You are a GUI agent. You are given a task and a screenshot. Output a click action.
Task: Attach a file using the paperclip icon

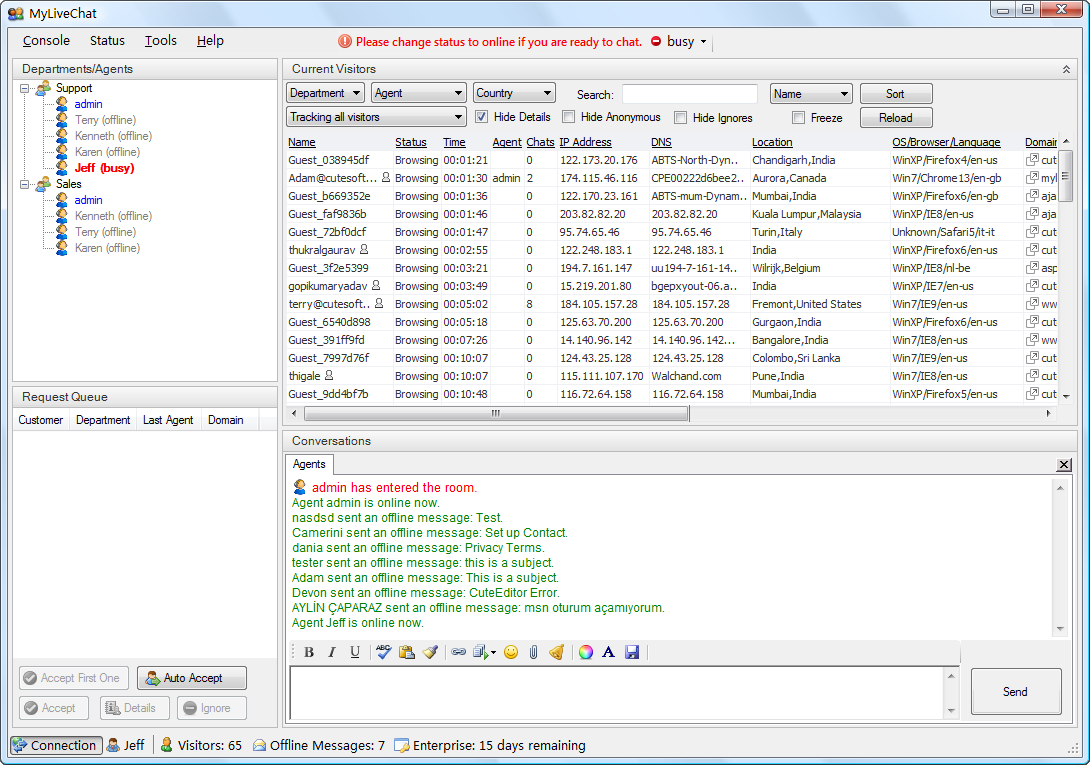535,652
